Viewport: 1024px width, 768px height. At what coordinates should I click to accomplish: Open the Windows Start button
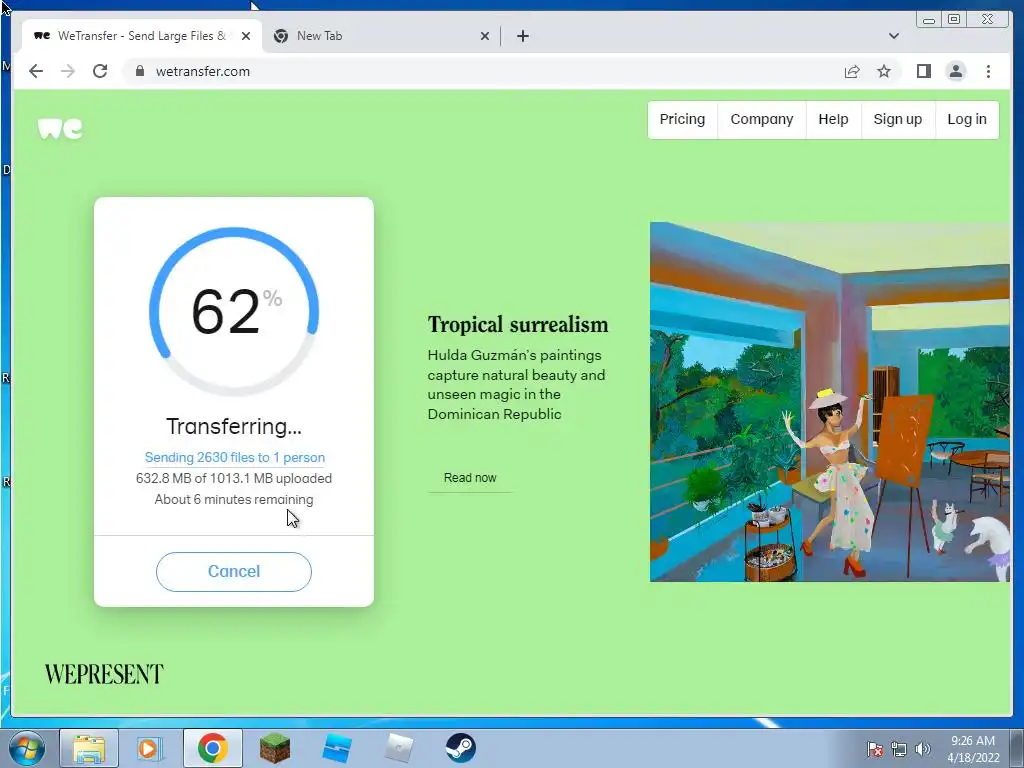coord(27,748)
